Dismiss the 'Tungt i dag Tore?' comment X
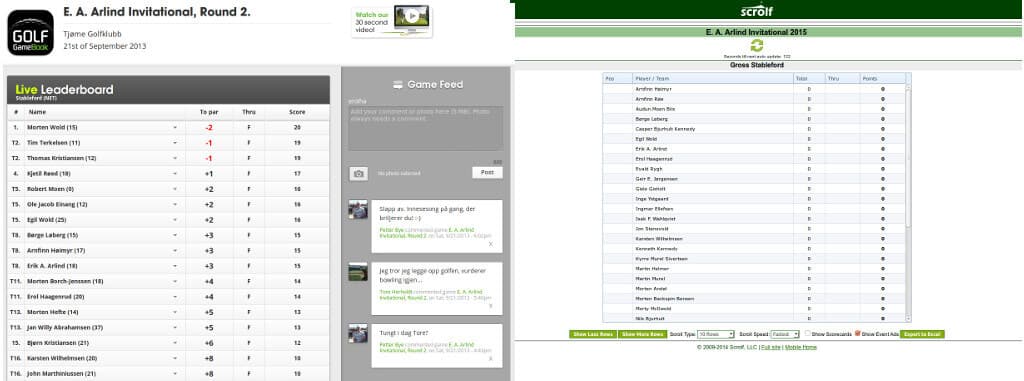The image size is (1024, 381). coord(491,359)
